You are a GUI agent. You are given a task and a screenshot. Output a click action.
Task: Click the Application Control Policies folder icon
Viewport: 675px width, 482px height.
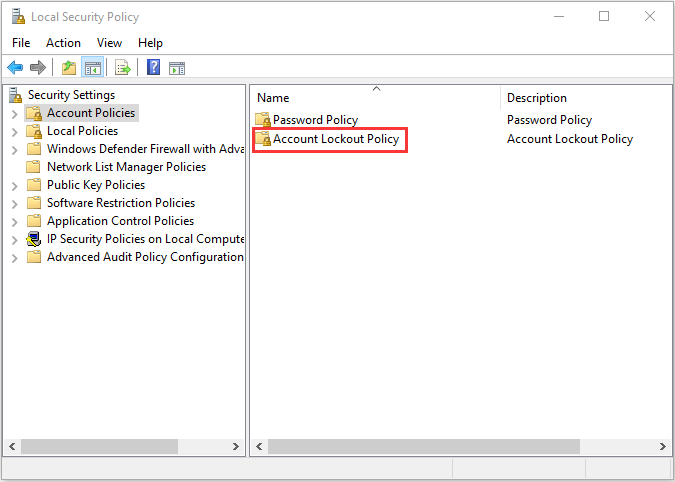[x=34, y=221]
